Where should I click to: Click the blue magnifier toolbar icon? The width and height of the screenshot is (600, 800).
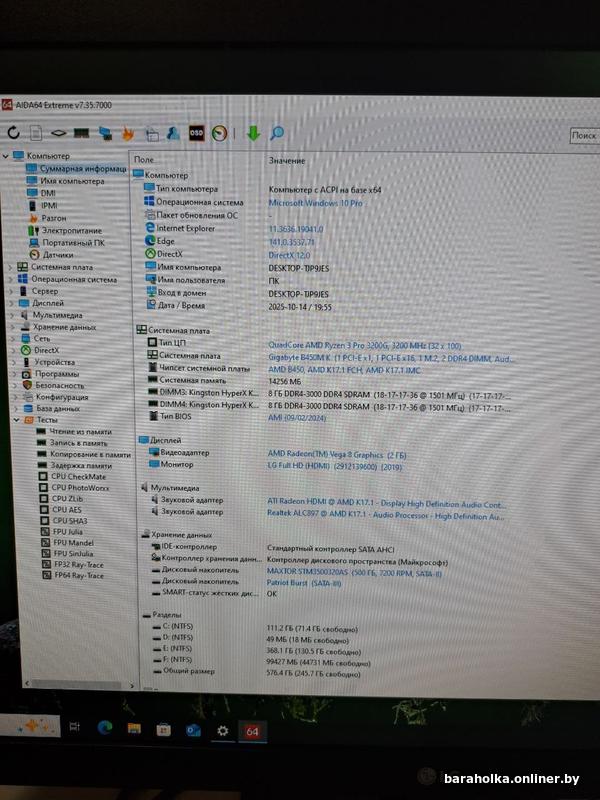pyautogui.click(x=277, y=134)
